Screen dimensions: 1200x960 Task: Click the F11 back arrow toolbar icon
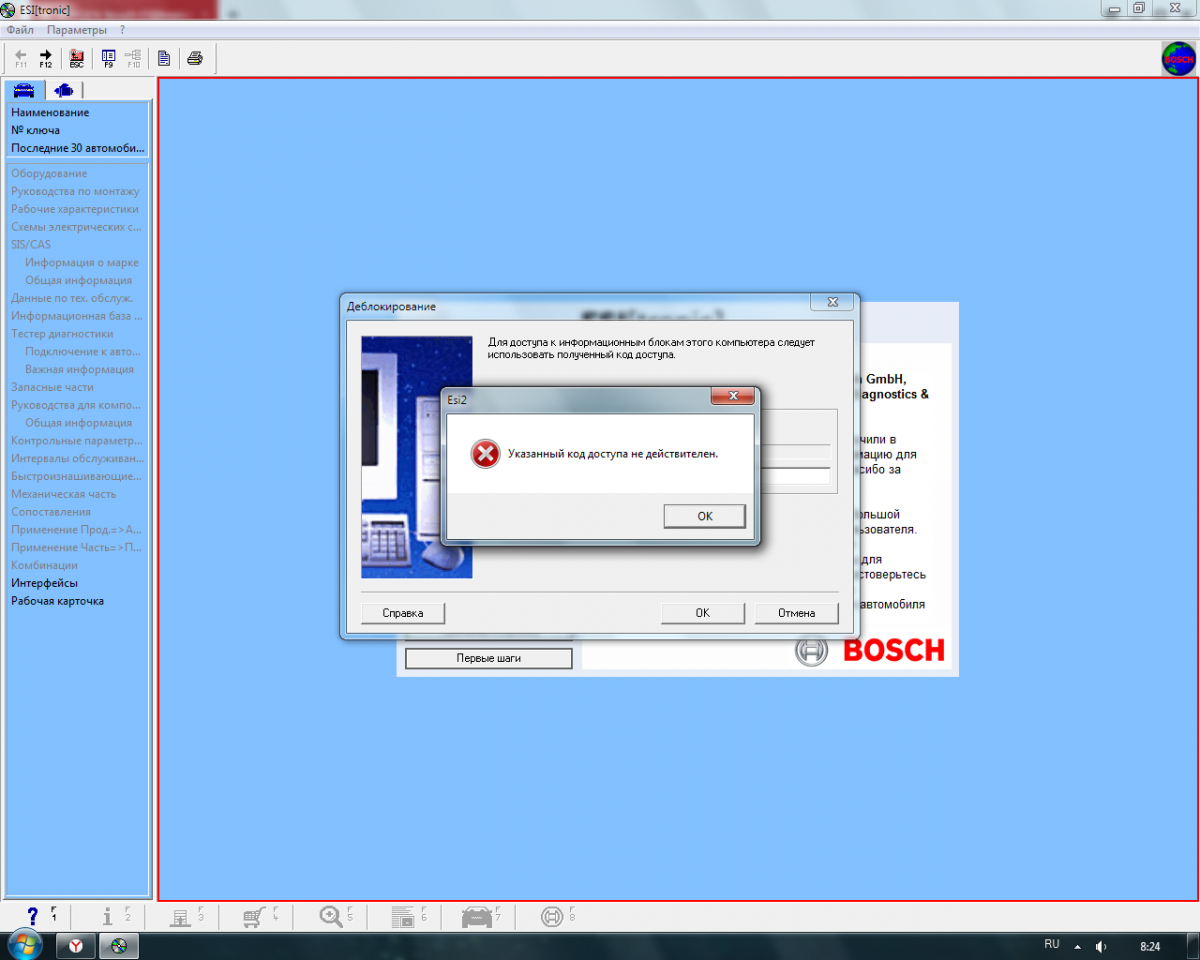point(21,58)
